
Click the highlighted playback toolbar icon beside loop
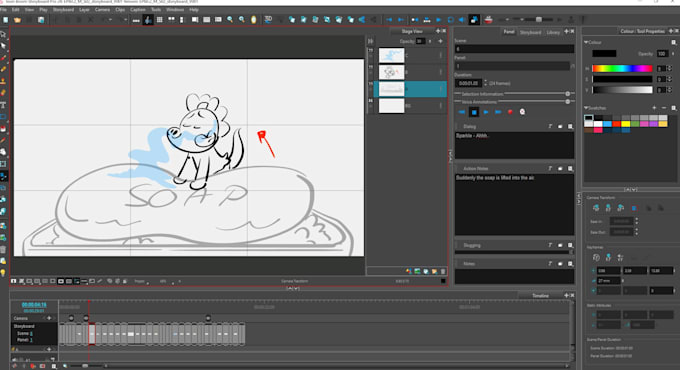pos(474,20)
